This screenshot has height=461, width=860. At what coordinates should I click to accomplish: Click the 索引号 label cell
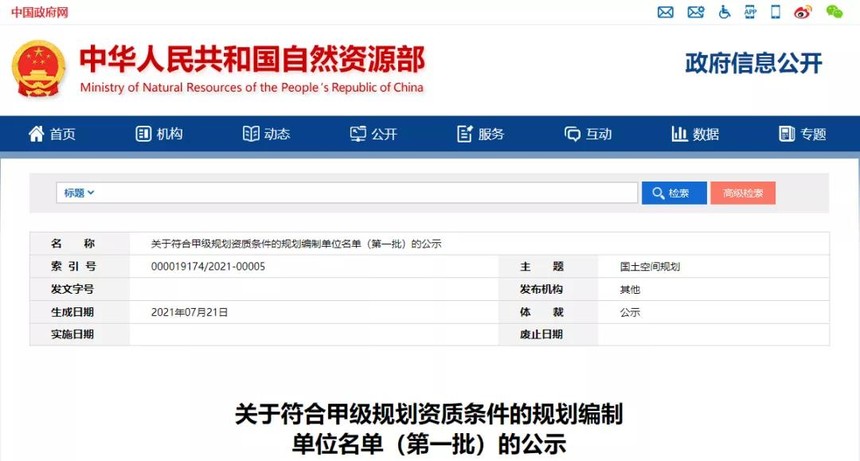point(80,266)
